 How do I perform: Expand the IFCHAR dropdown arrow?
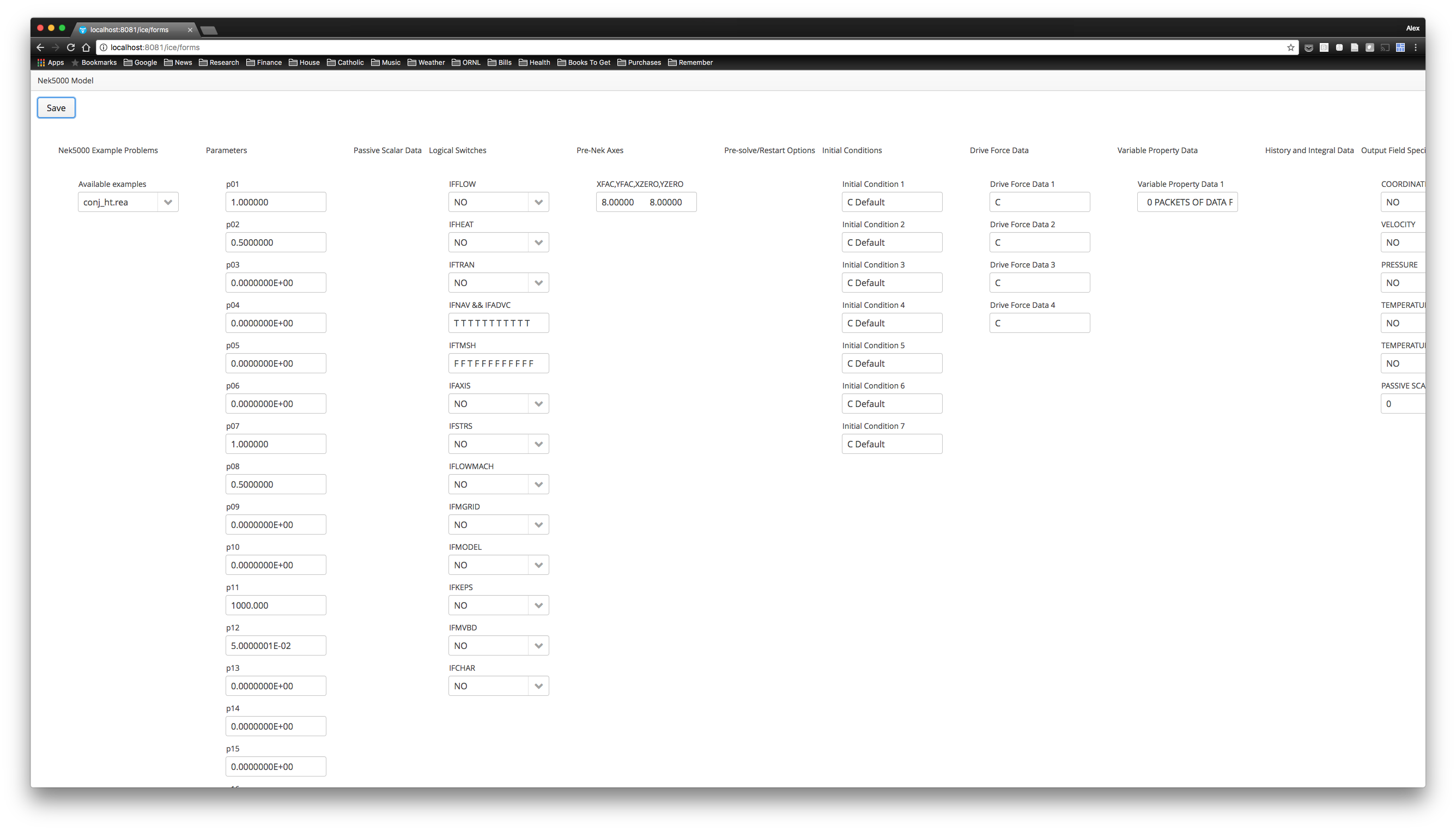538,686
